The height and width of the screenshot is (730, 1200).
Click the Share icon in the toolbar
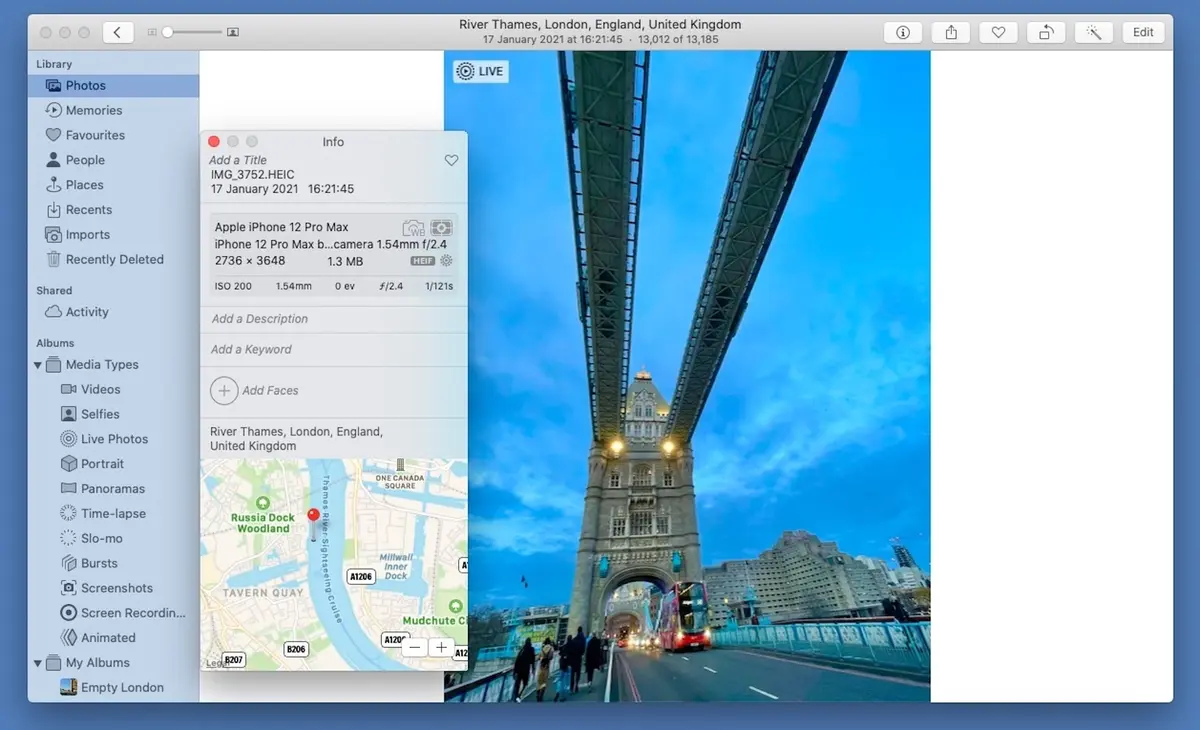950,31
